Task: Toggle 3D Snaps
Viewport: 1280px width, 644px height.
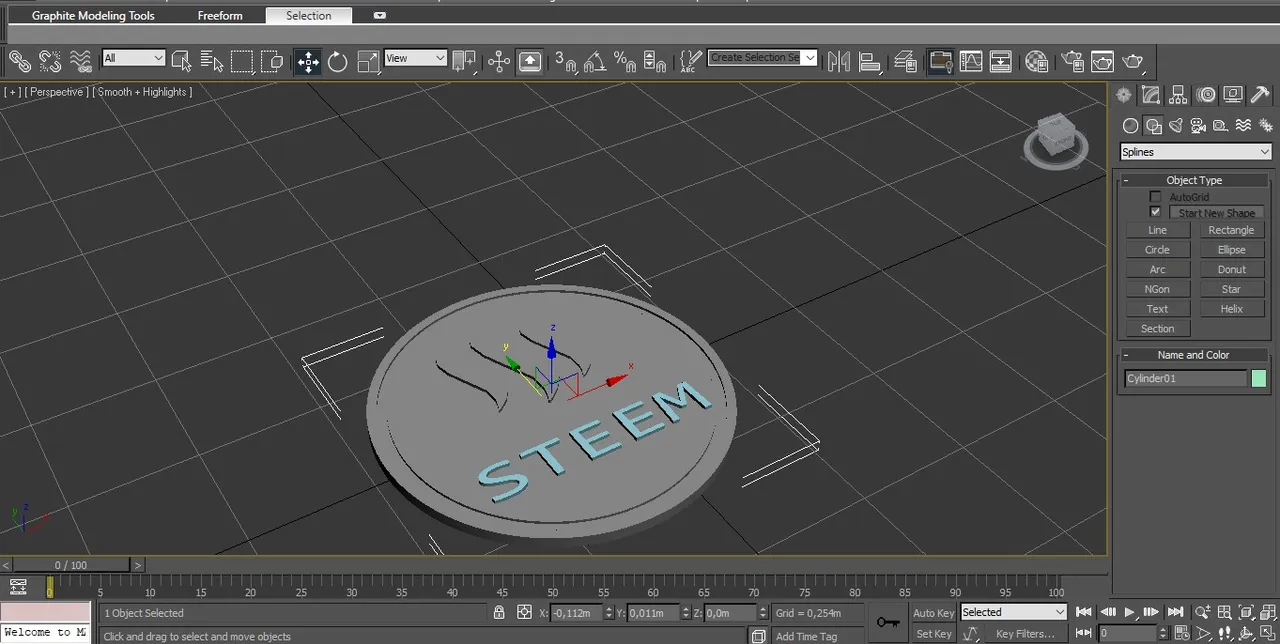Action: [x=566, y=62]
